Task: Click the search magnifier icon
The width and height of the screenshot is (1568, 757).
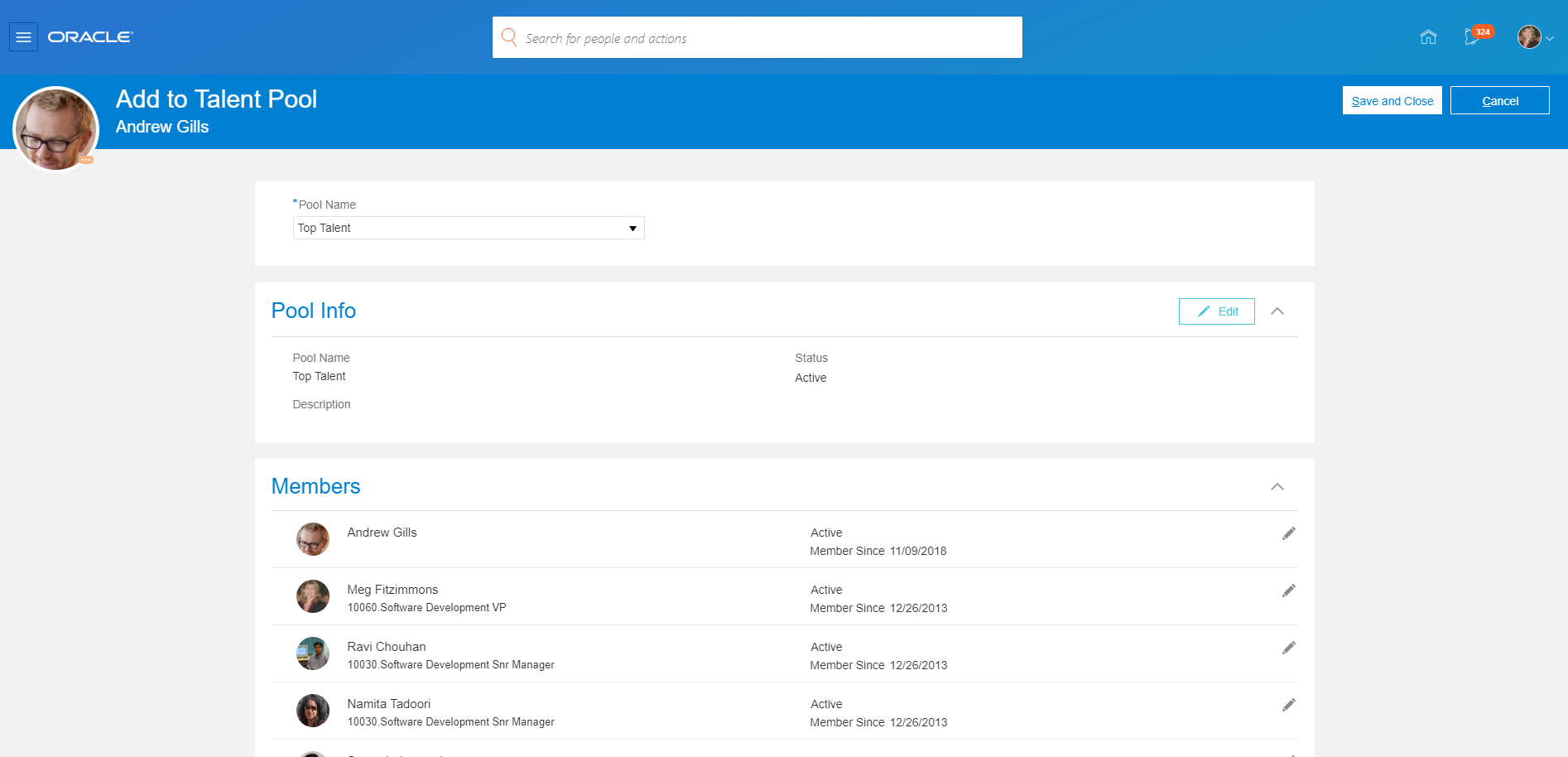Action: [x=509, y=37]
